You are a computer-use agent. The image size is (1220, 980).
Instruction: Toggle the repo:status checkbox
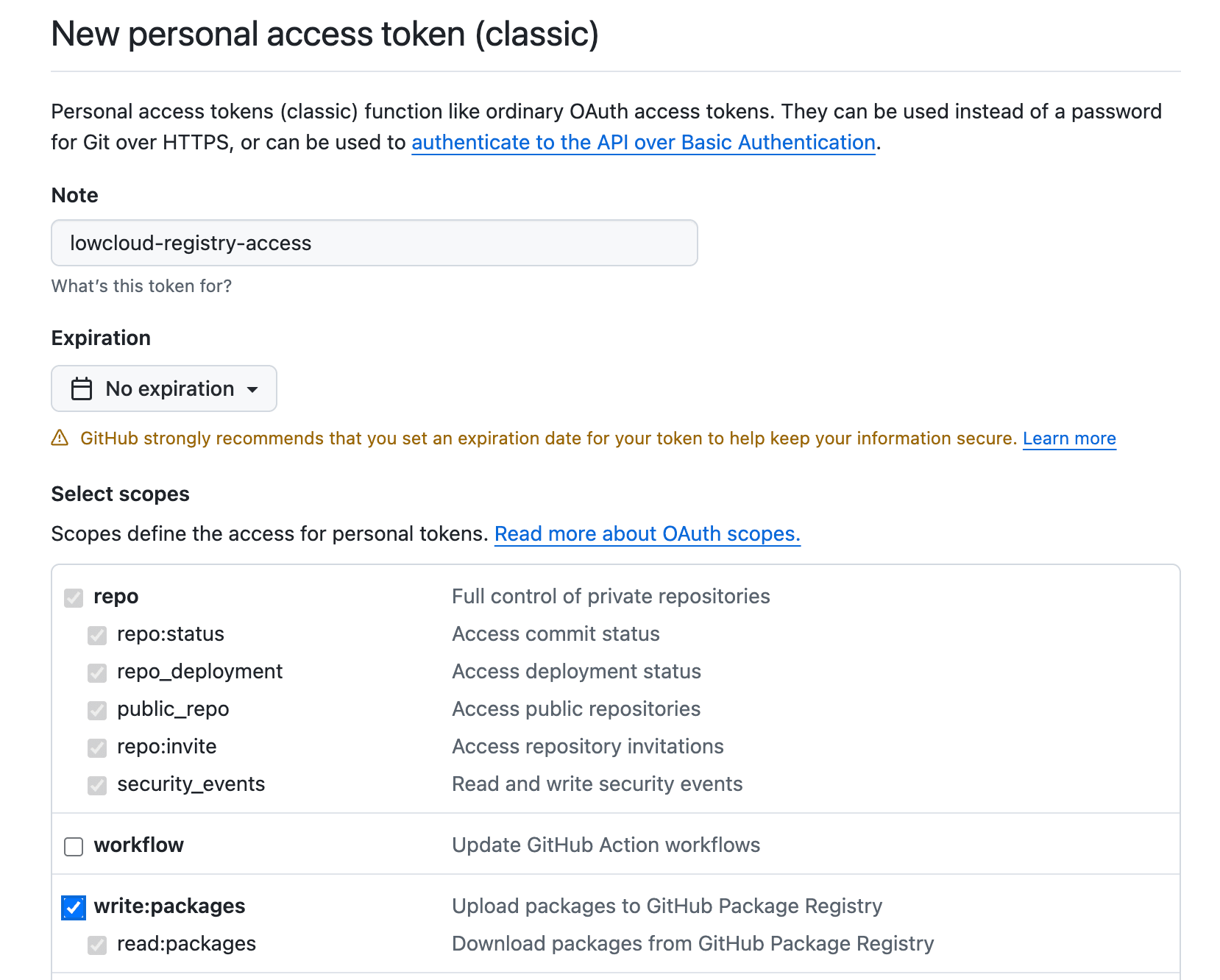[x=96, y=635]
